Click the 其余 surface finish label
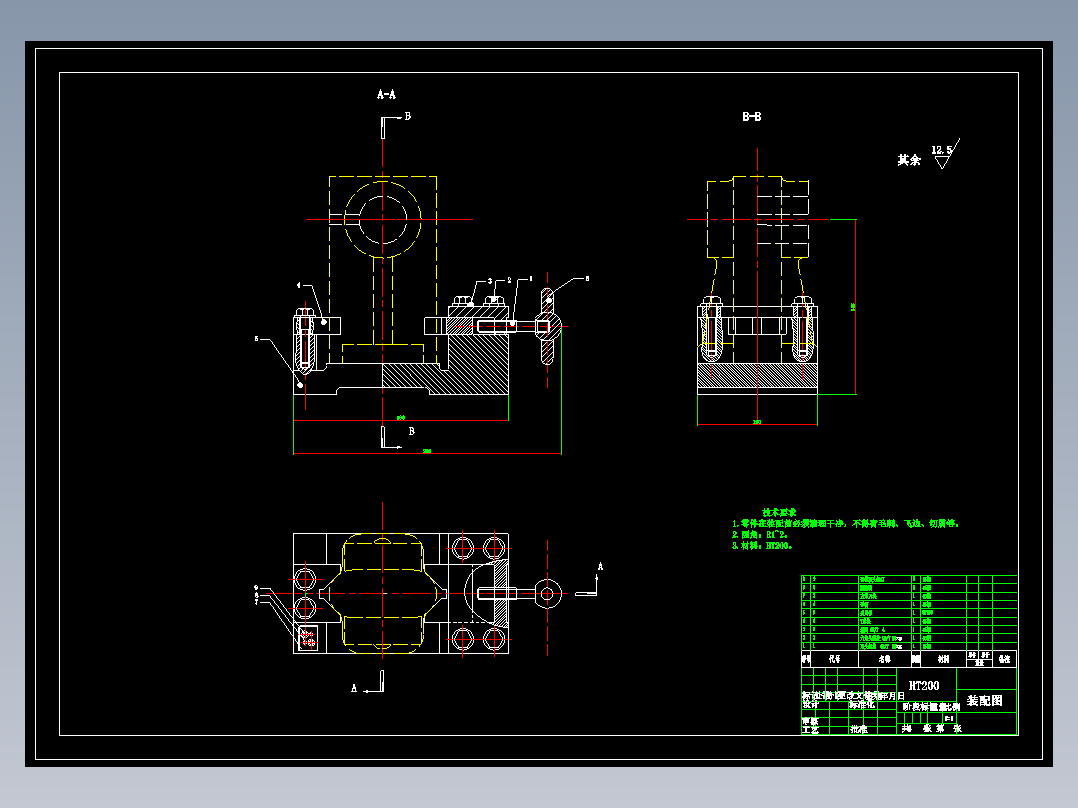Viewport: 1078px width, 808px height. pos(909,160)
